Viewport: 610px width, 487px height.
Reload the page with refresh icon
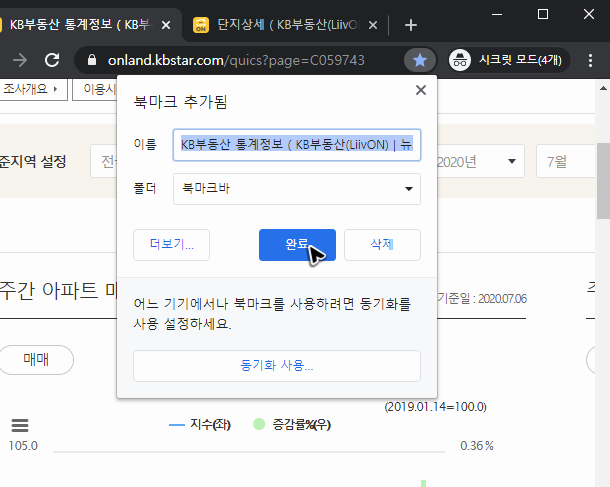(x=52, y=60)
